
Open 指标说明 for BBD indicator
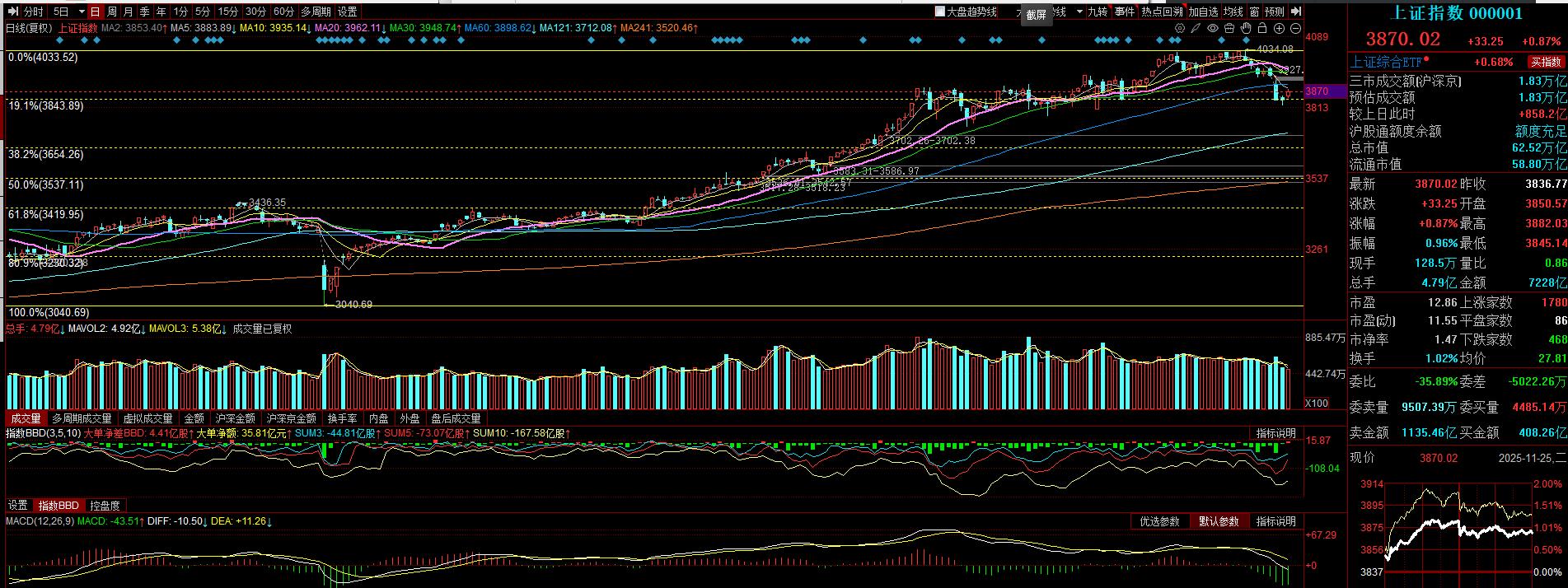1276,433
